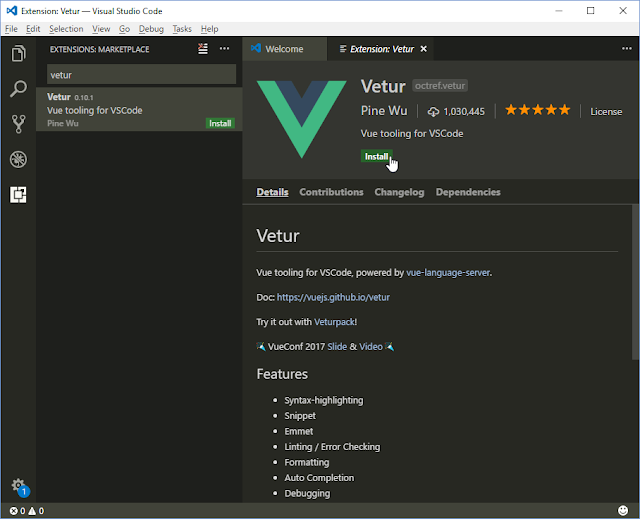Select the Extensions view icon

18,195
